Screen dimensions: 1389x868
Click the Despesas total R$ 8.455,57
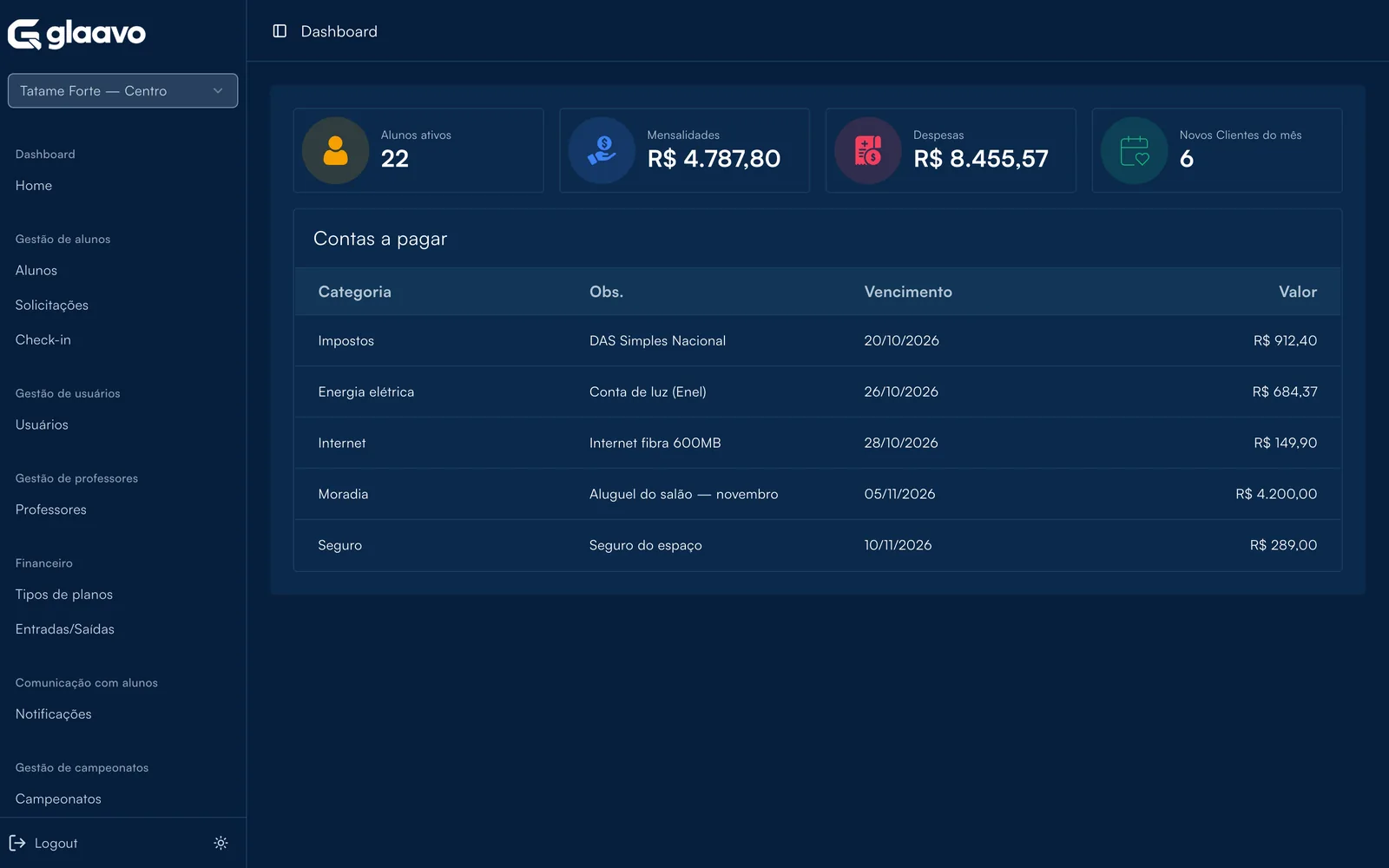pos(981,159)
